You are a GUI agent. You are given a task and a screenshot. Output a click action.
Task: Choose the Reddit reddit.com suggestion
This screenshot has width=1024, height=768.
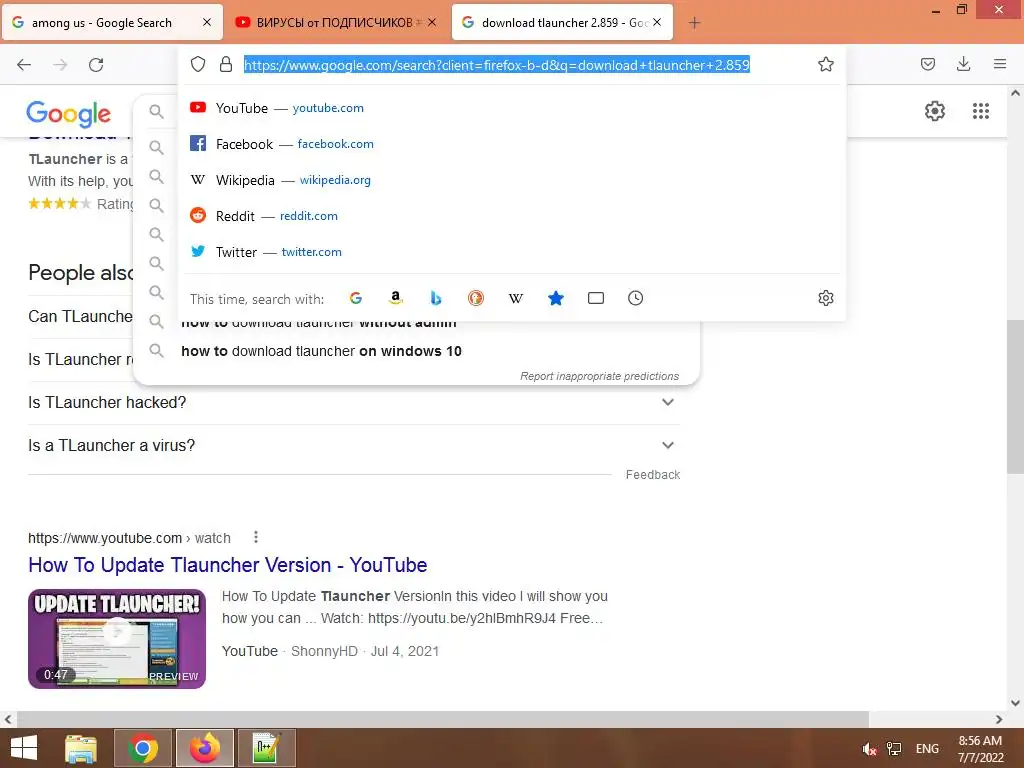[x=513, y=216]
